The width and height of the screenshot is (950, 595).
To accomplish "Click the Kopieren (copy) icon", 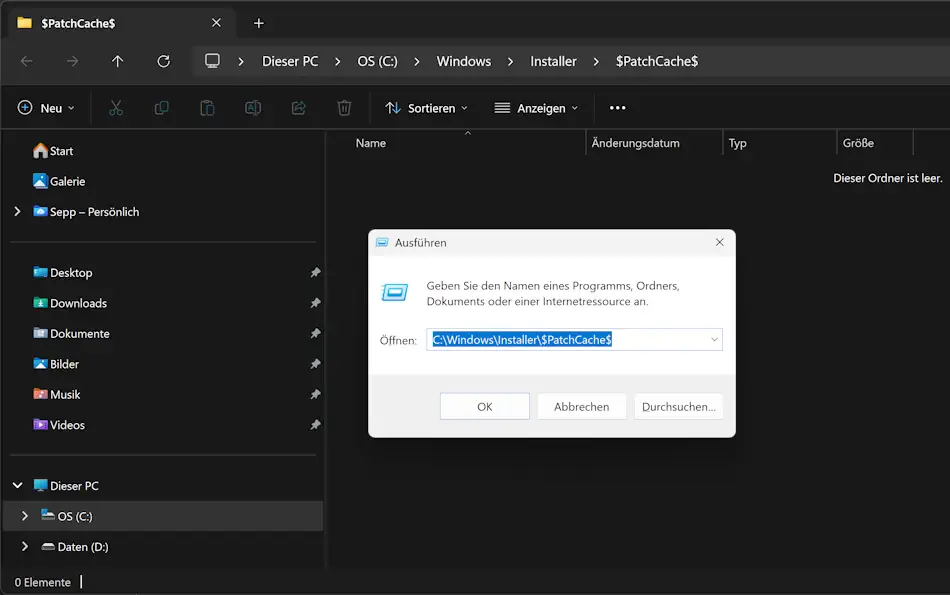I will coord(161,107).
